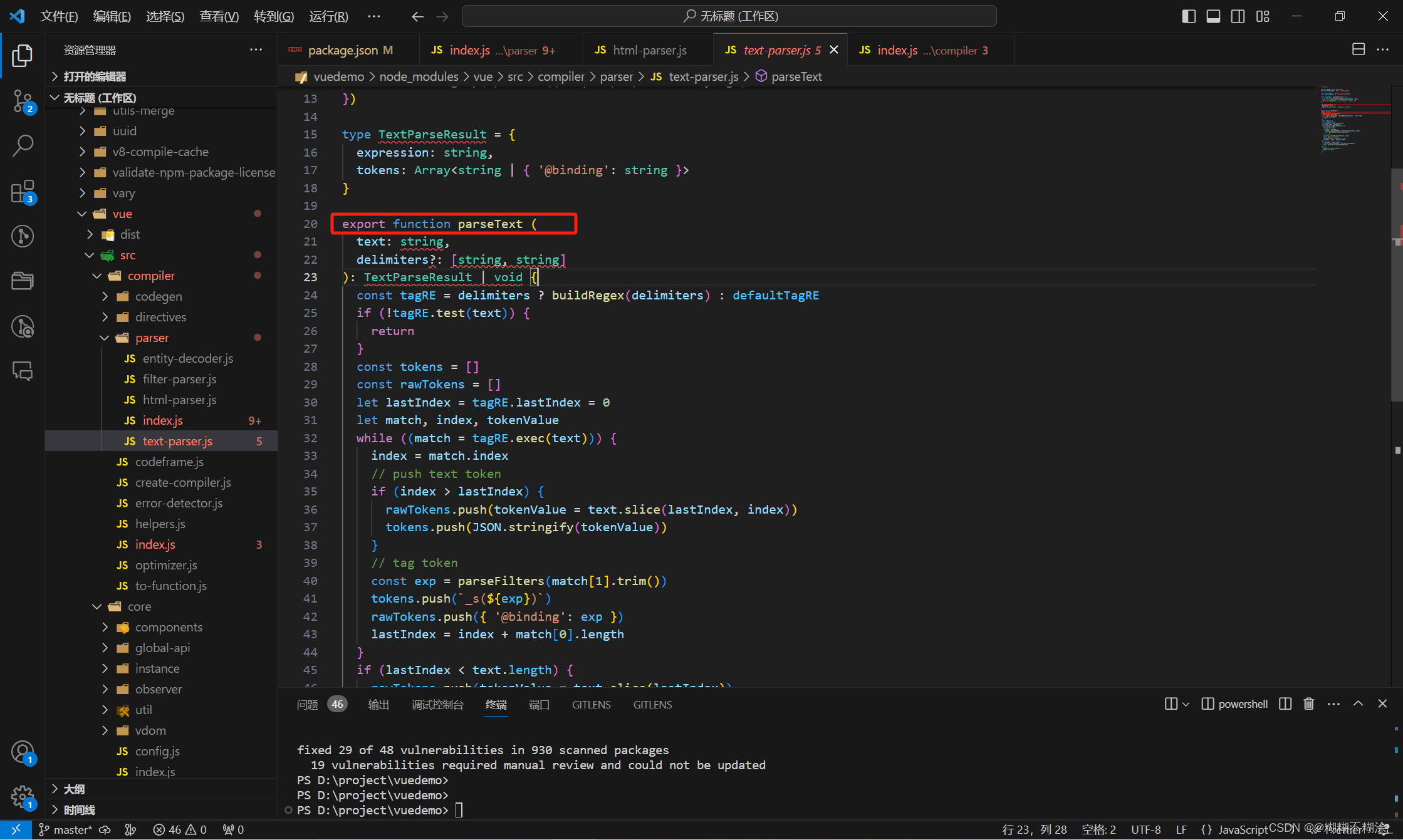Open the Source Control view
Image resolution: width=1403 pixels, height=840 pixels.
pos(23,100)
